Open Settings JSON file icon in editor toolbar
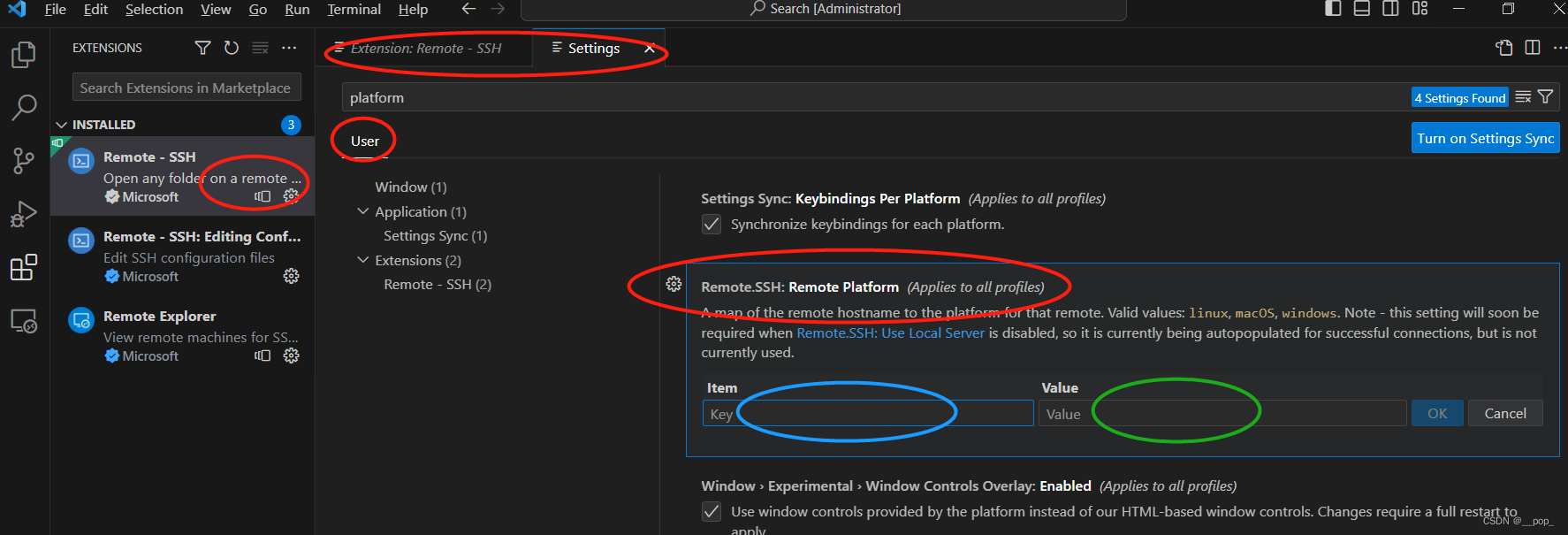The height and width of the screenshot is (535, 1568). (x=1503, y=48)
